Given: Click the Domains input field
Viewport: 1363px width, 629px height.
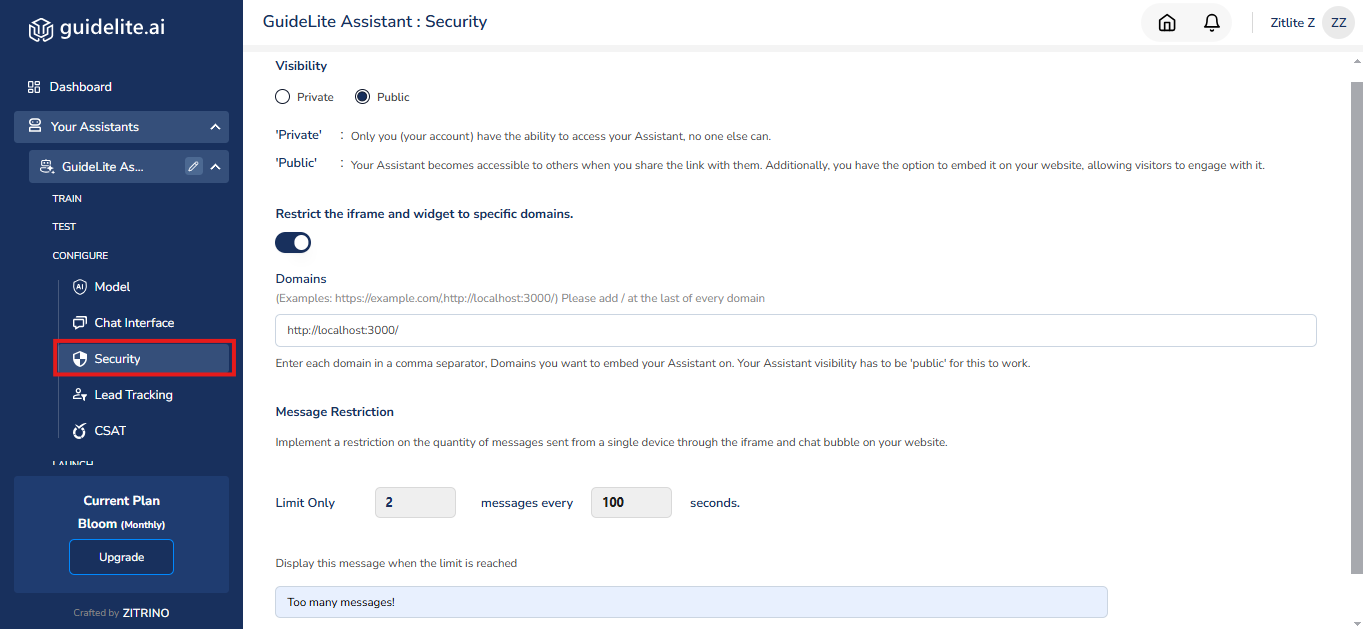Looking at the screenshot, I should (795, 330).
